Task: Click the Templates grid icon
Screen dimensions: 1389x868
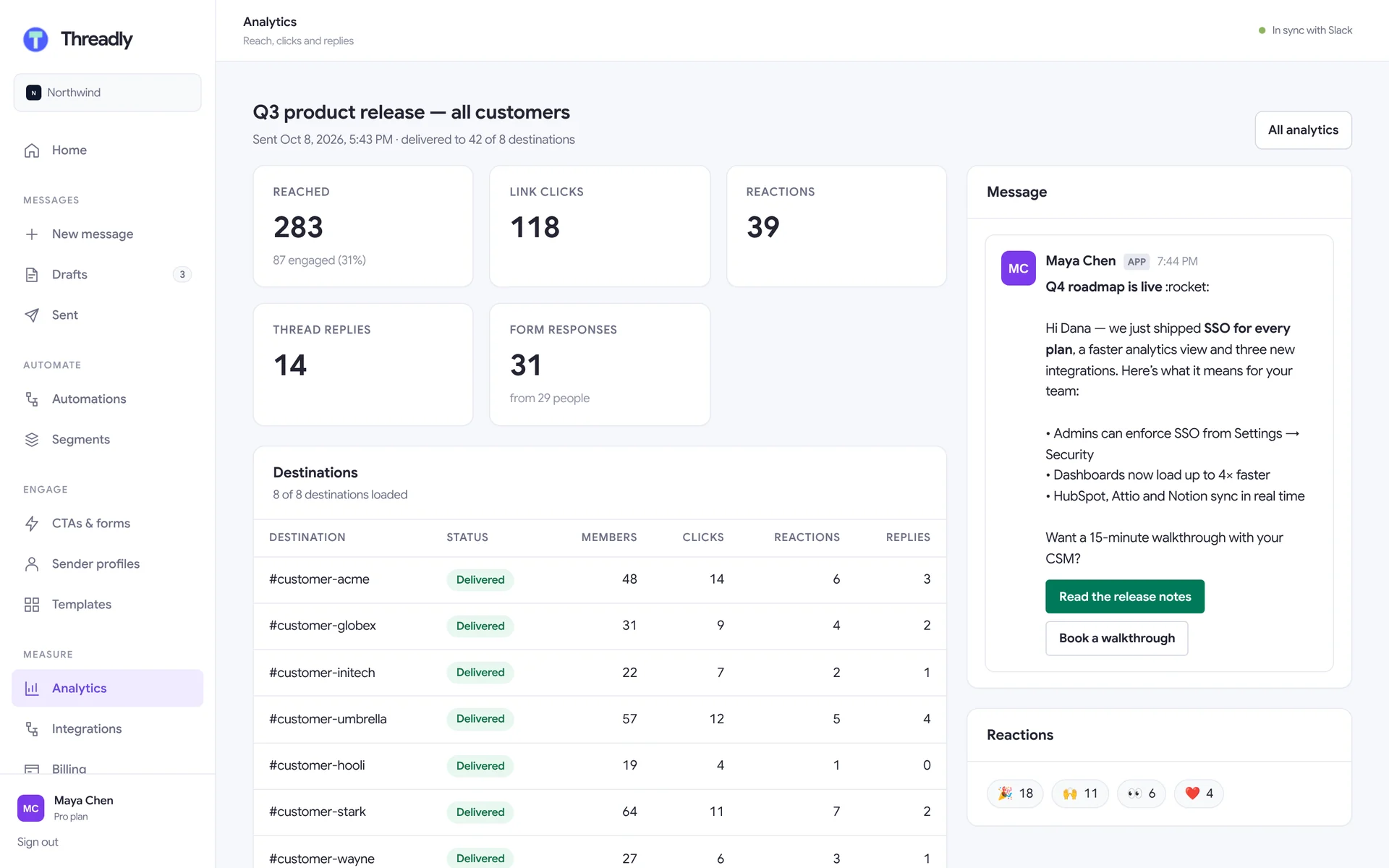Action: click(x=32, y=605)
